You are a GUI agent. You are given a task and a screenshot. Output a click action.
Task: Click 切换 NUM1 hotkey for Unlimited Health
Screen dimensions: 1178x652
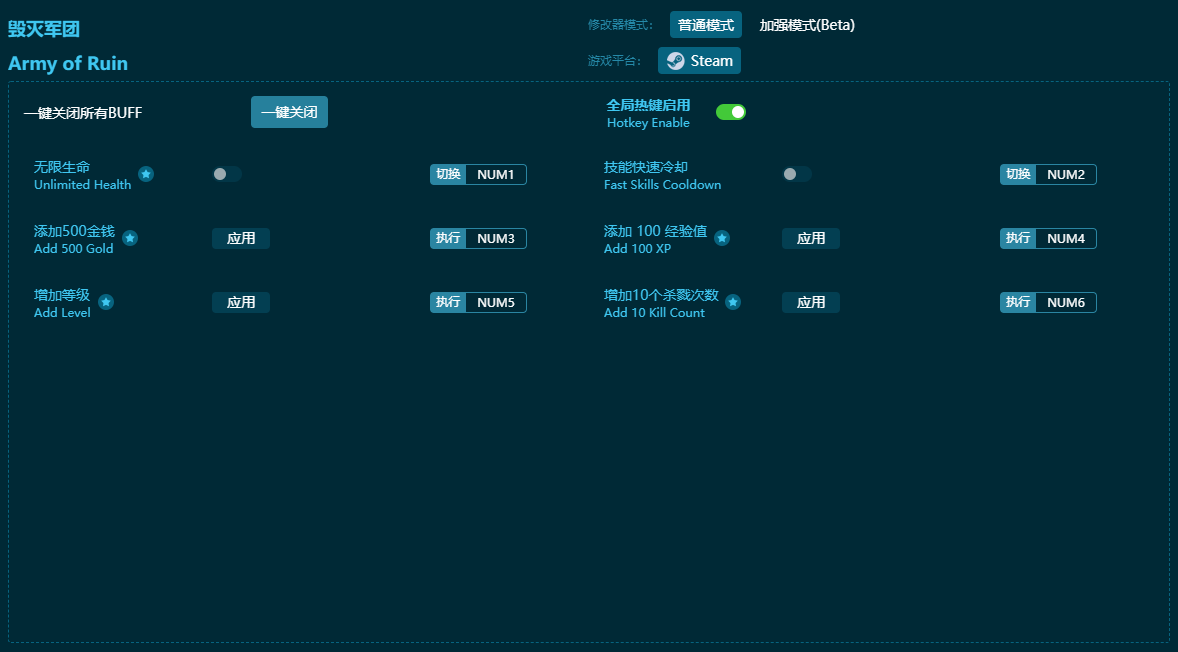pos(478,174)
